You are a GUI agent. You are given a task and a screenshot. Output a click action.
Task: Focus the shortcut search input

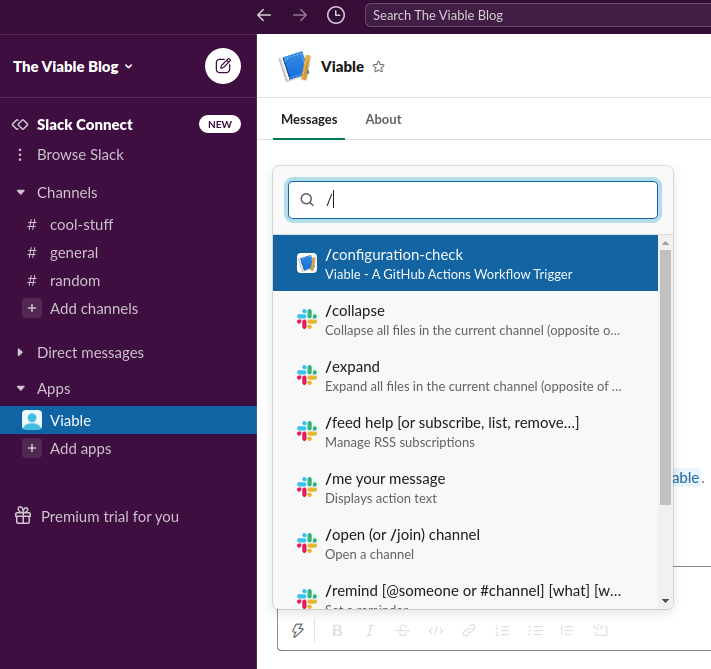pyautogui.click(x=472, y=200)
